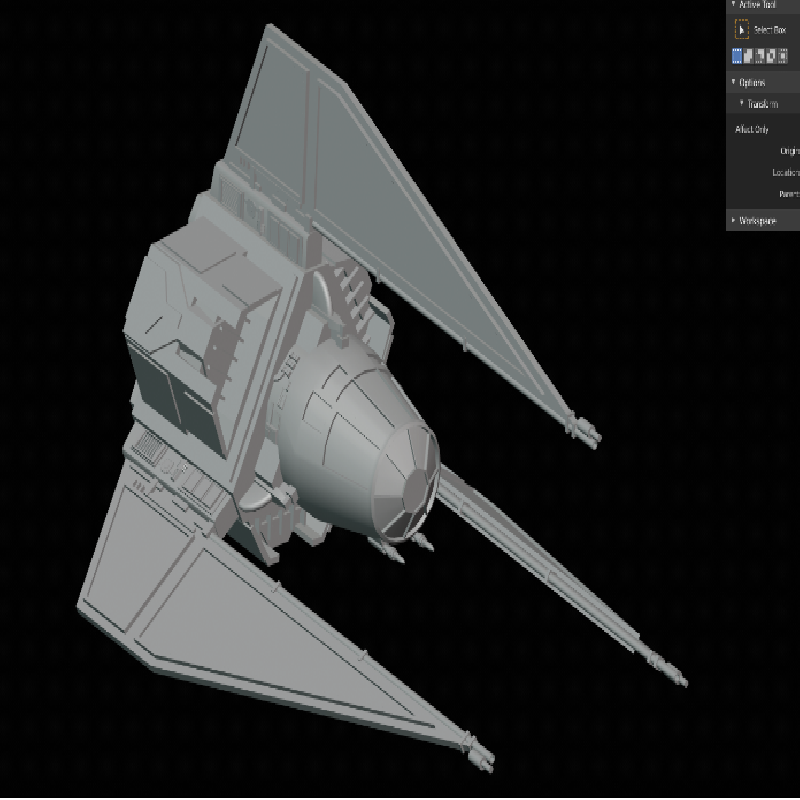
Task: Click the Select Box tool name
Action: tap(770, 30)
